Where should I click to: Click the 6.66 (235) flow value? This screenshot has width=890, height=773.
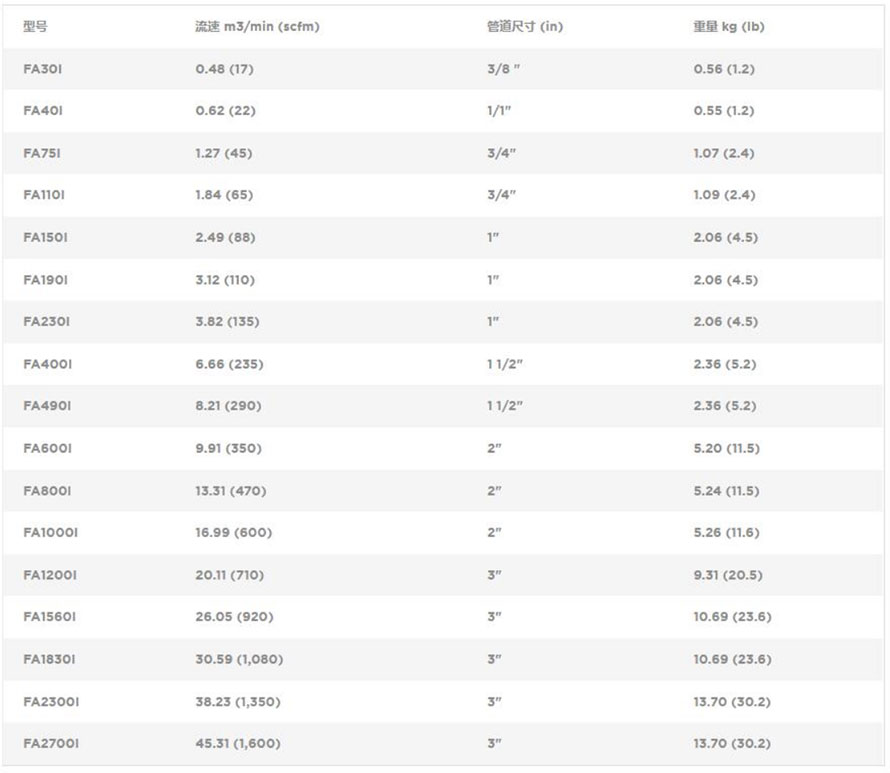229,364
